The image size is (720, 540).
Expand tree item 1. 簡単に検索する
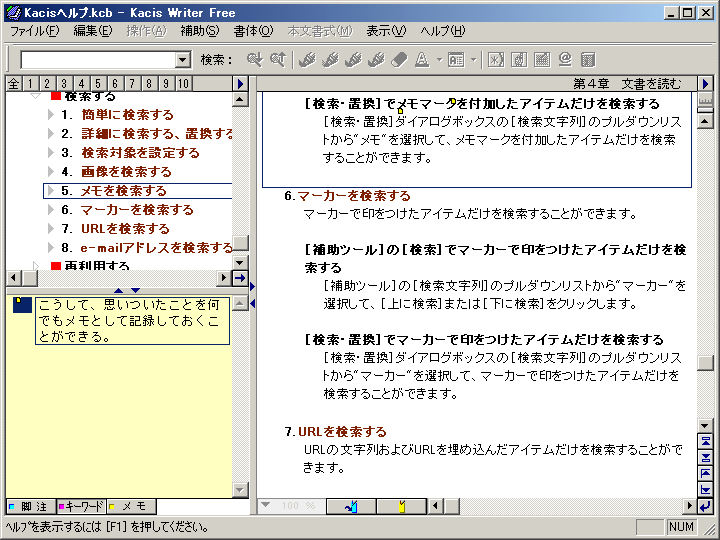tap(51, 114)
